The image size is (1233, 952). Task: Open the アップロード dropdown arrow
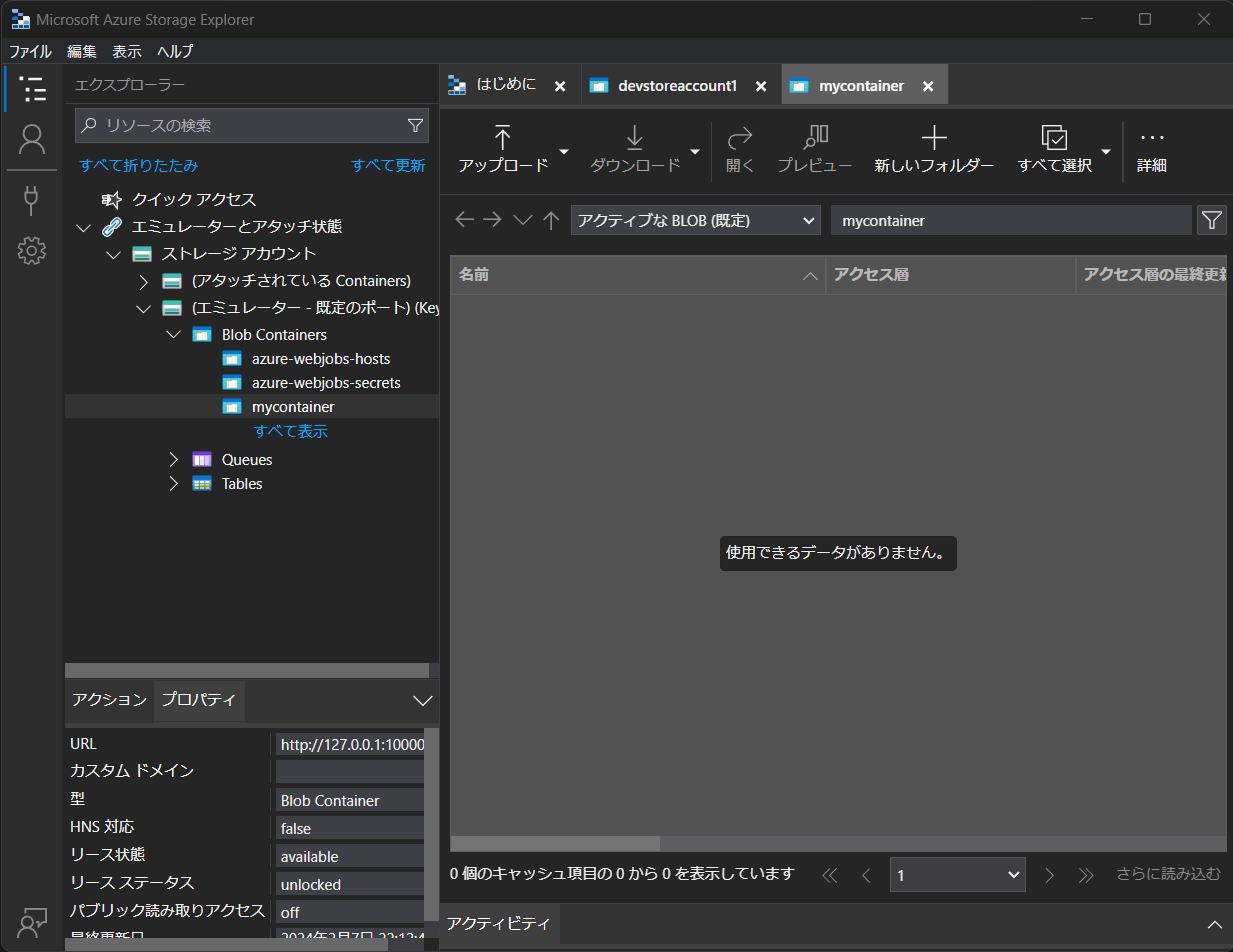(x=564, y=151)
